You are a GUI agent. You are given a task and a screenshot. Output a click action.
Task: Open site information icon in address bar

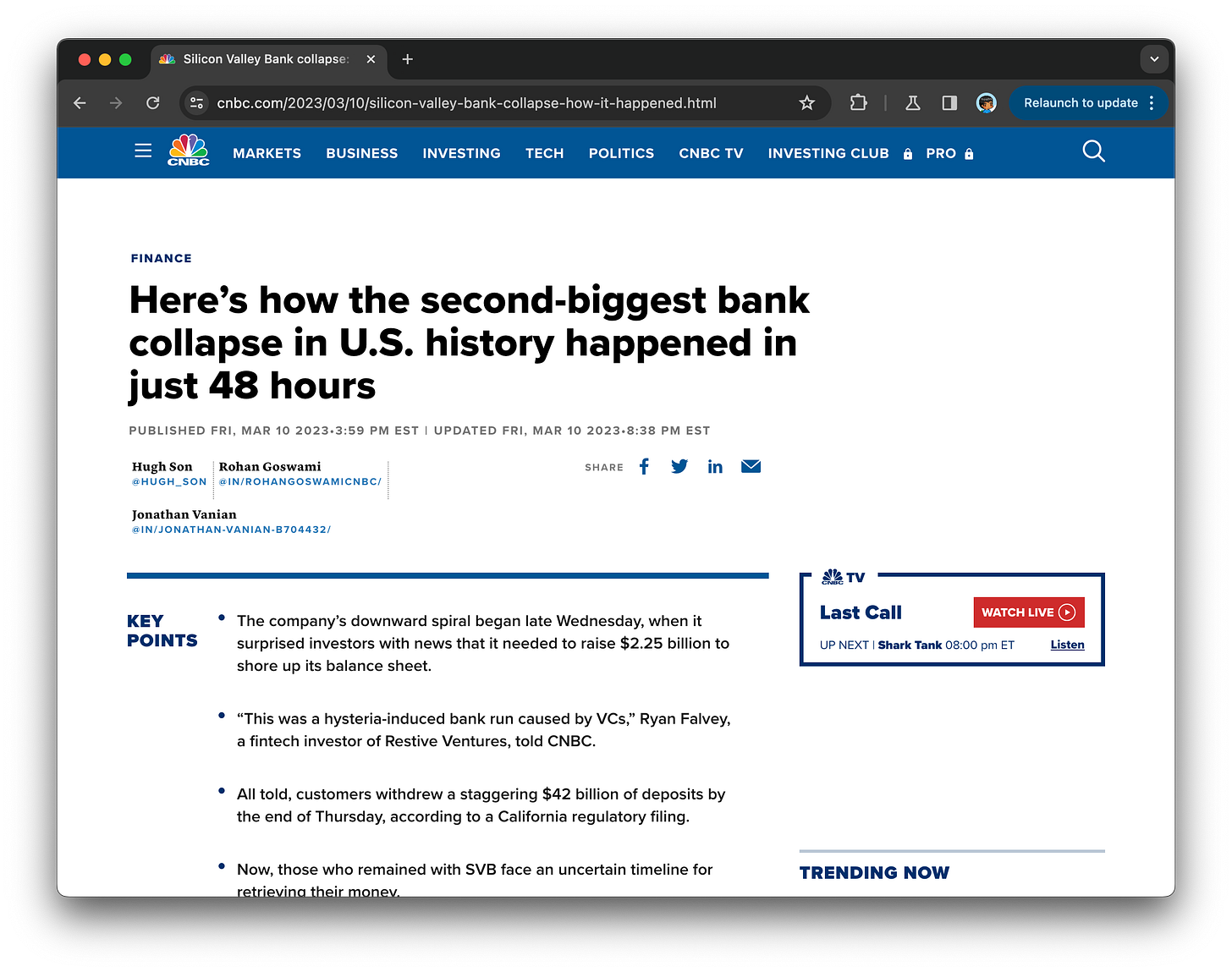(196, 103)
